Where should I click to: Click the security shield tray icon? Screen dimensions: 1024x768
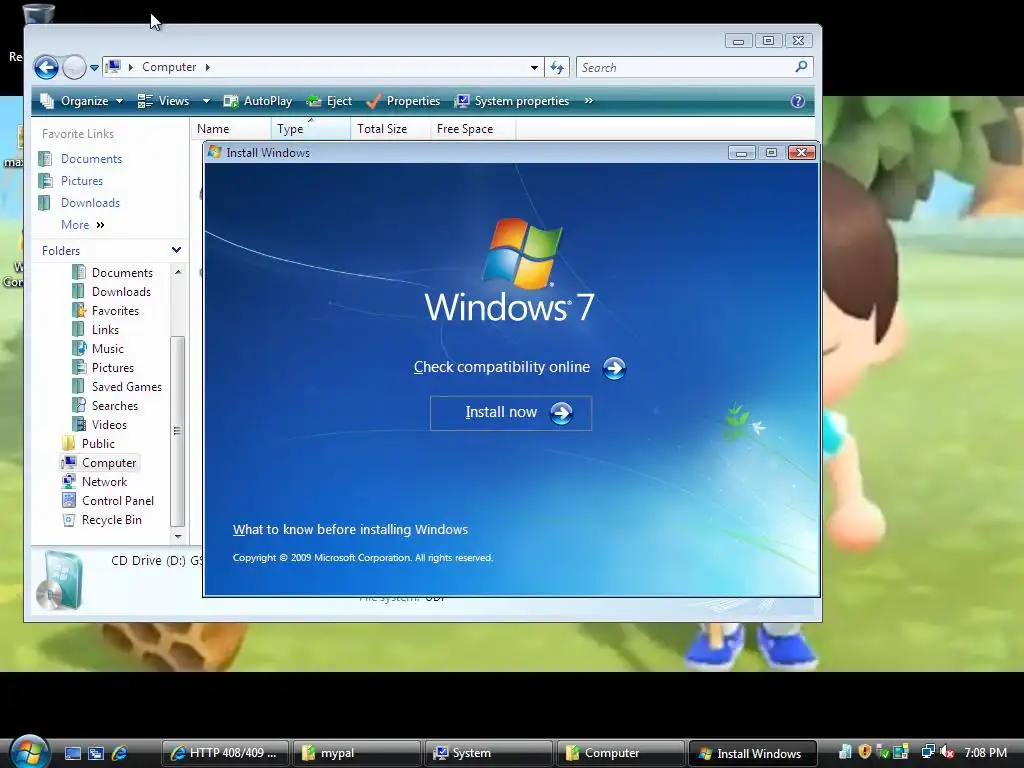click(865, 752)
